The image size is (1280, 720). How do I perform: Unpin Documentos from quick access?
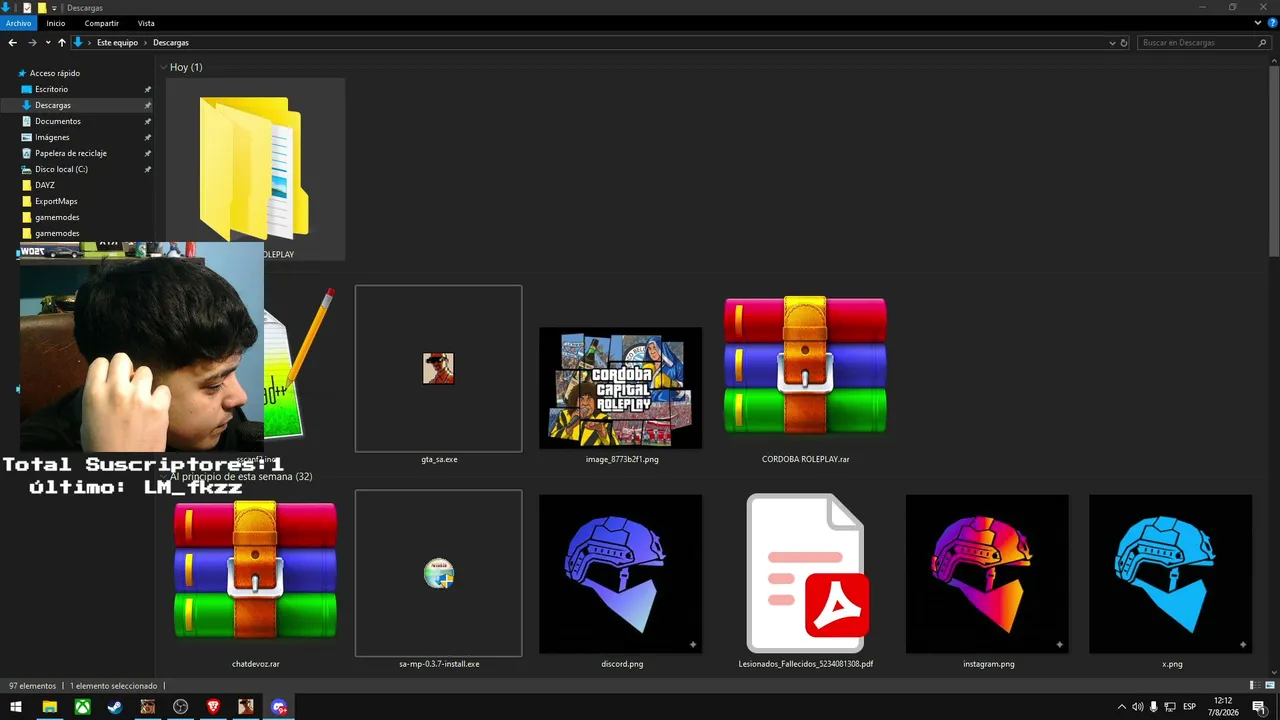(148, 121)
